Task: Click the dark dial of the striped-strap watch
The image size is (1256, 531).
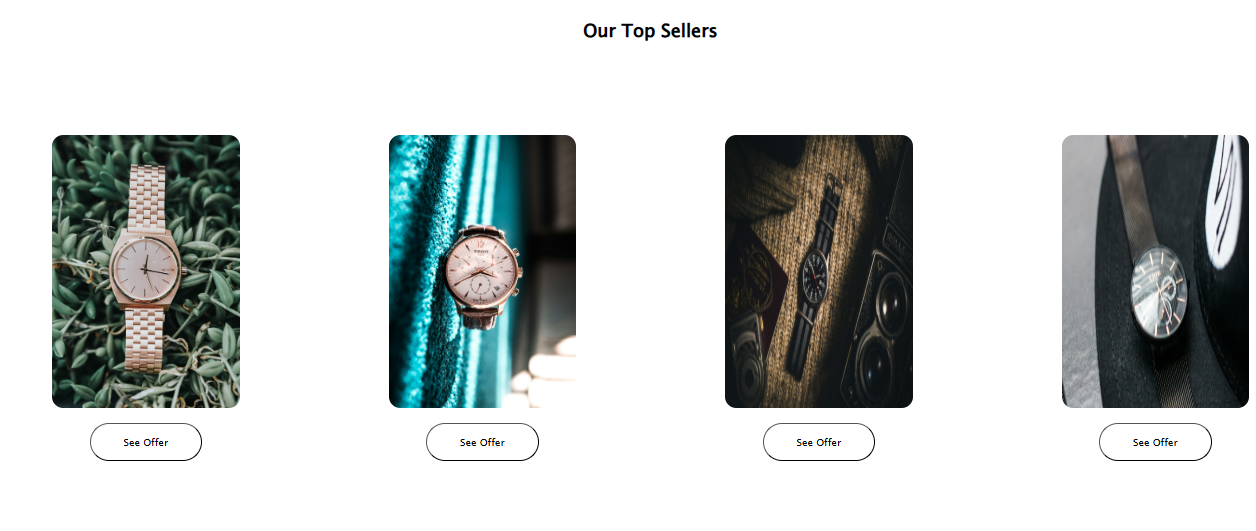Action: 815,269
